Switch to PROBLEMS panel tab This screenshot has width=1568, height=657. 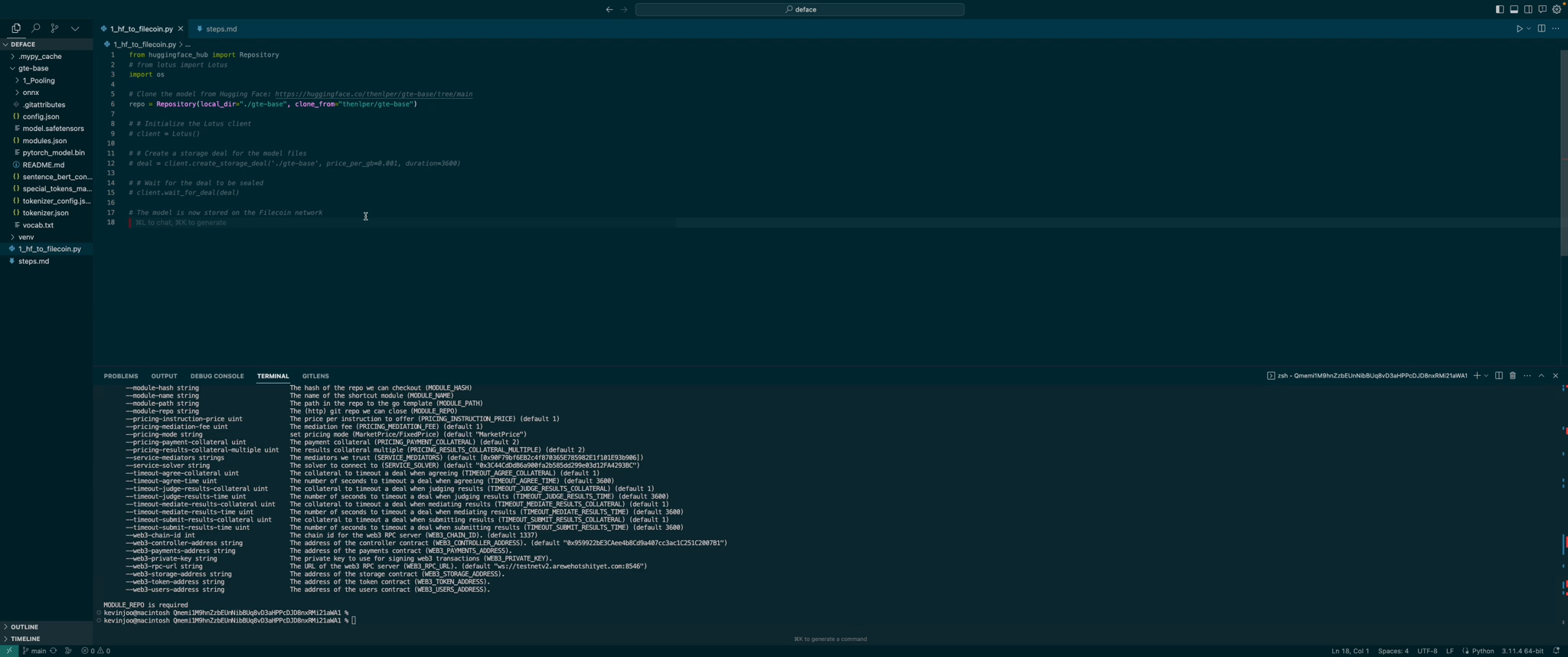coord(121,376)
